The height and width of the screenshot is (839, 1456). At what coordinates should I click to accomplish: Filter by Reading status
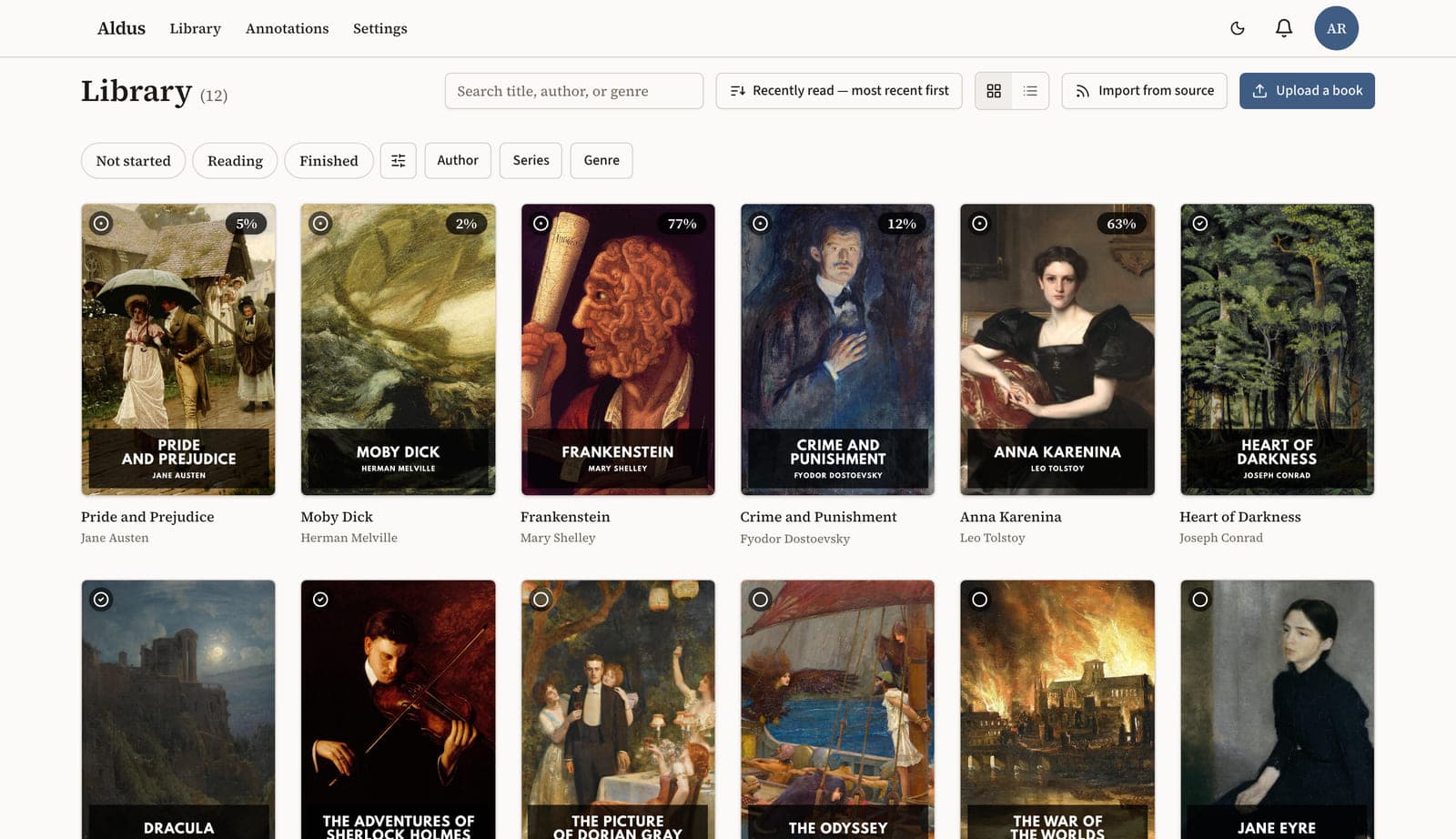(235, 160)
